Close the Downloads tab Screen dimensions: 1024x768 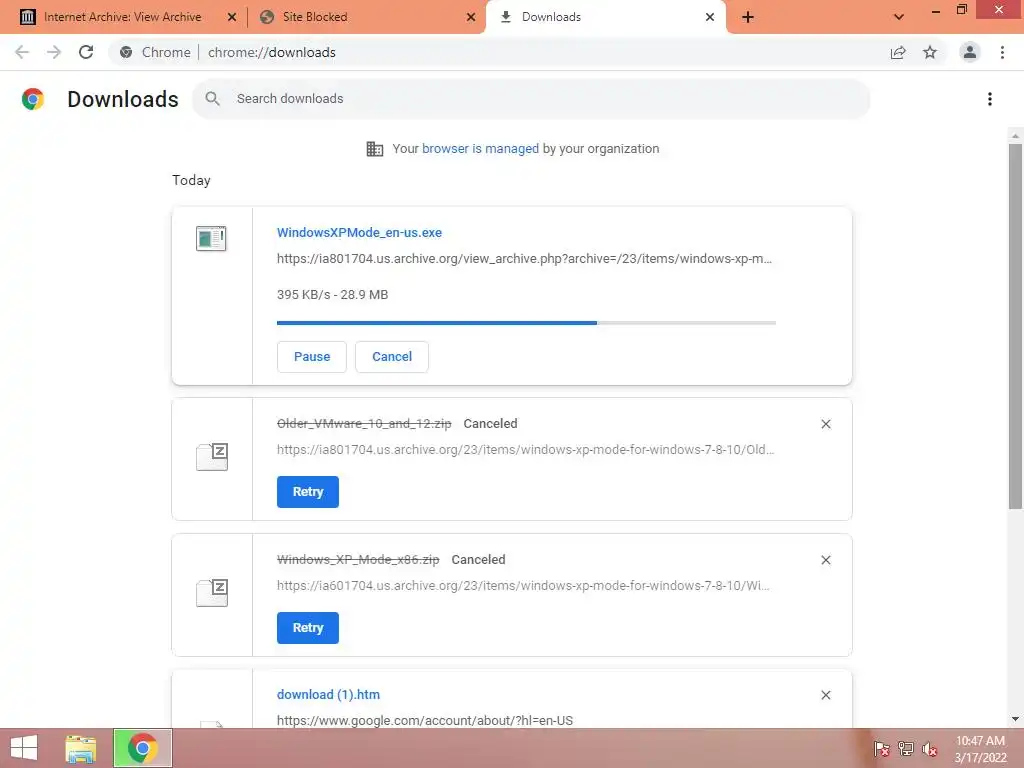710,17
